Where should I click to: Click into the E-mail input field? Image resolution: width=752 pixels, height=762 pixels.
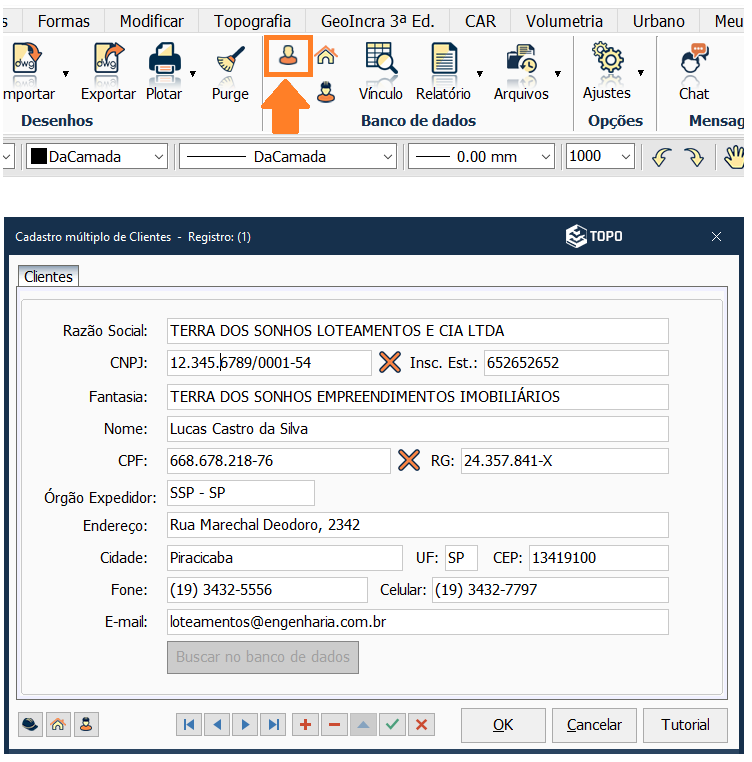(417, 622)
